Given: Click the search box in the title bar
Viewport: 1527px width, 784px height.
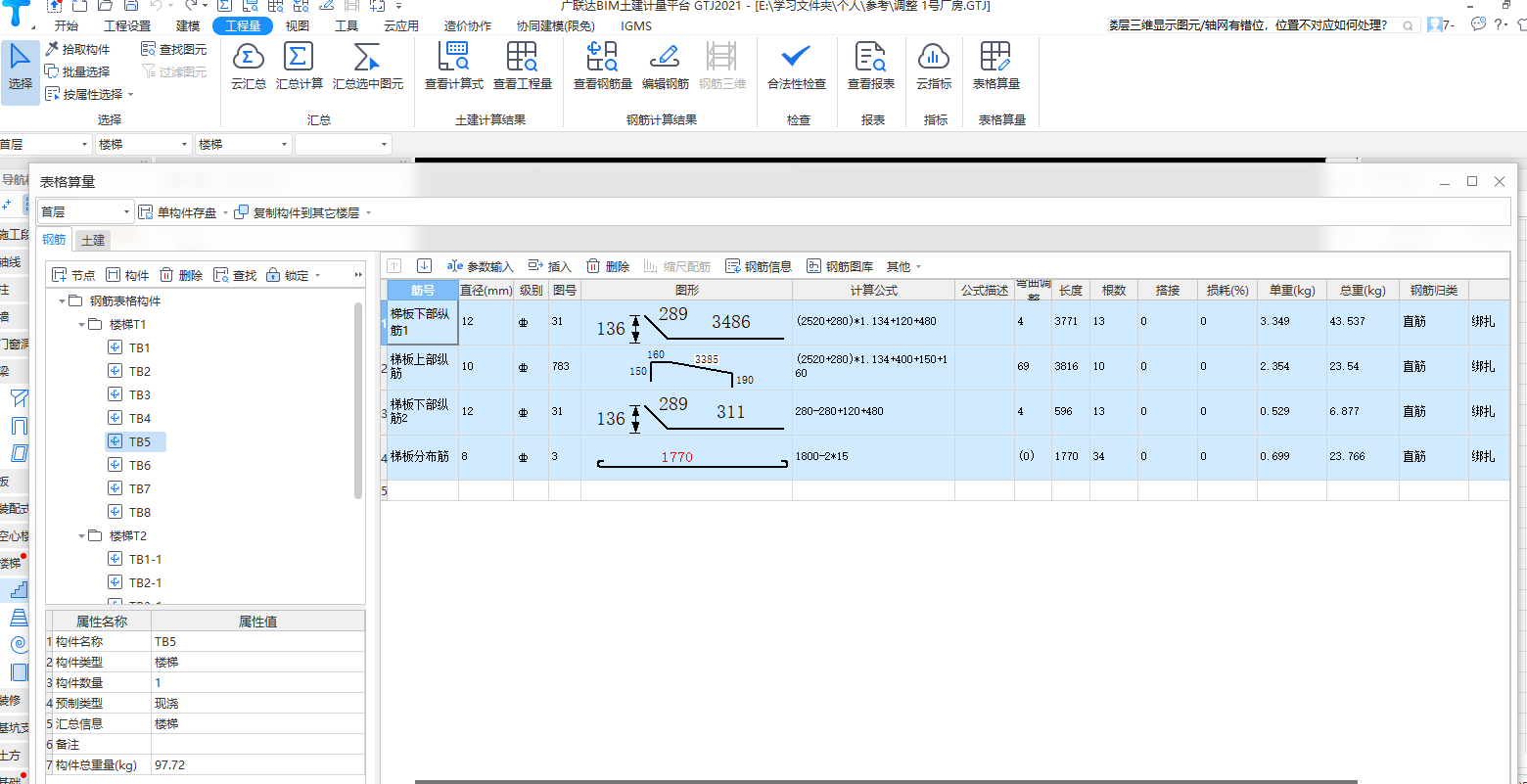Looking at the screenshot, I should [1264, 25].
